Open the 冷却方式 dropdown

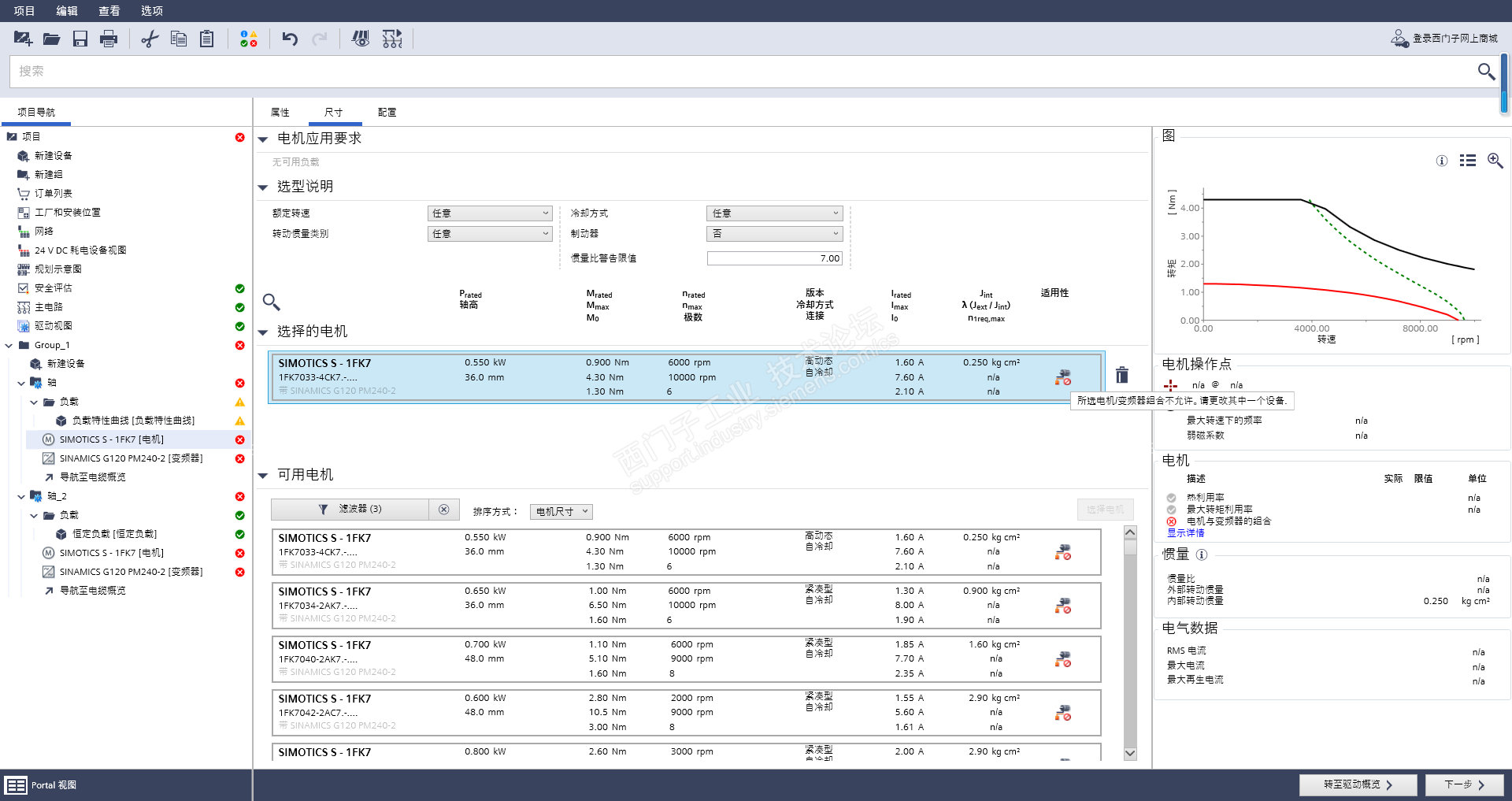[775, 213]
